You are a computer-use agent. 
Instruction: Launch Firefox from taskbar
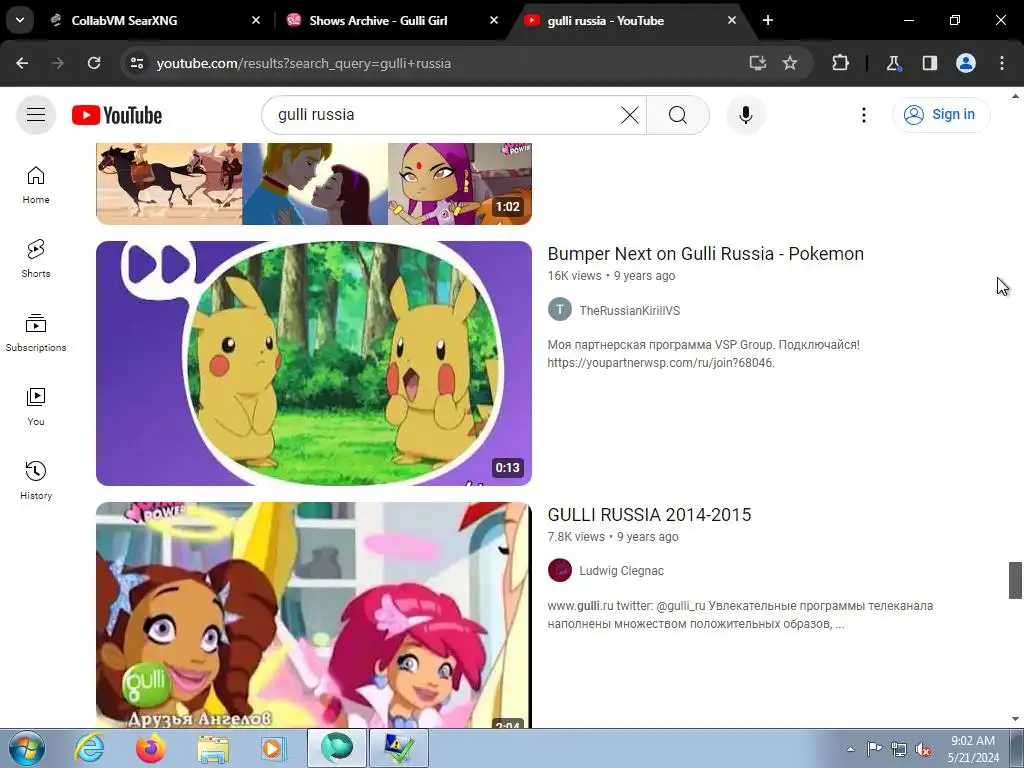[150, 748]
